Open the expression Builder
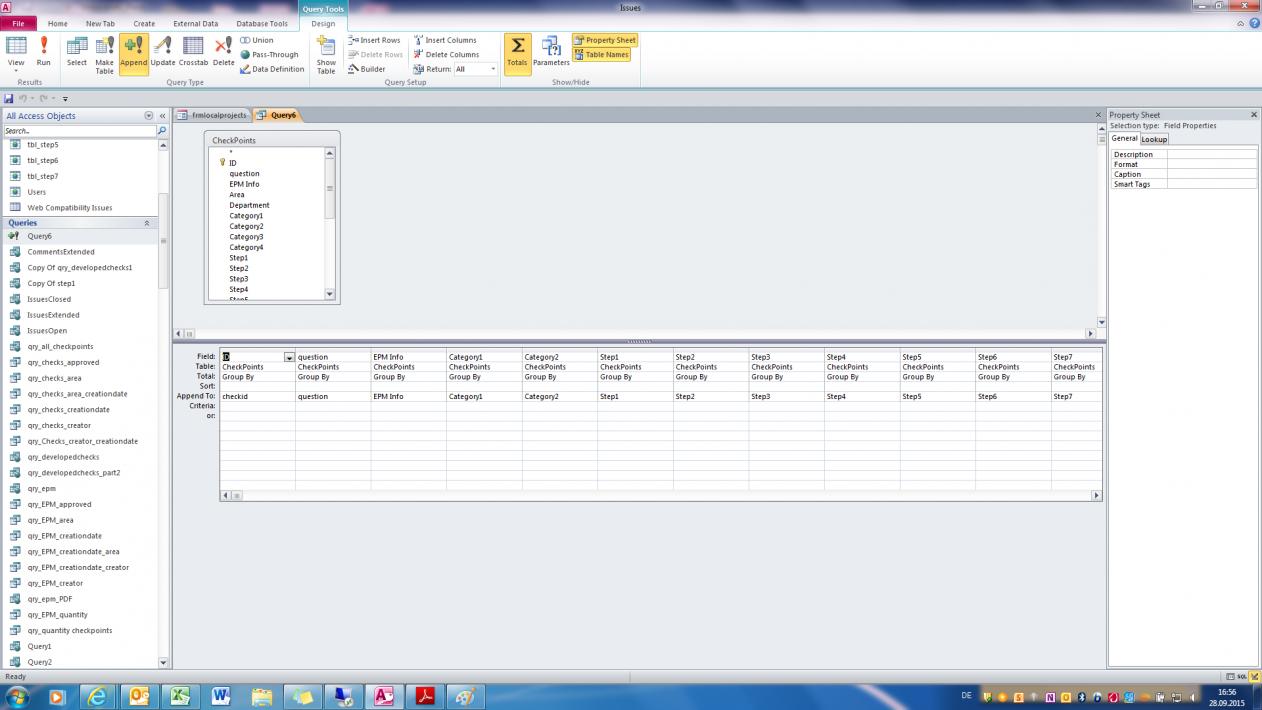Screen dimensions: 1262x710 pyautogui.click(x=367, y=69)
